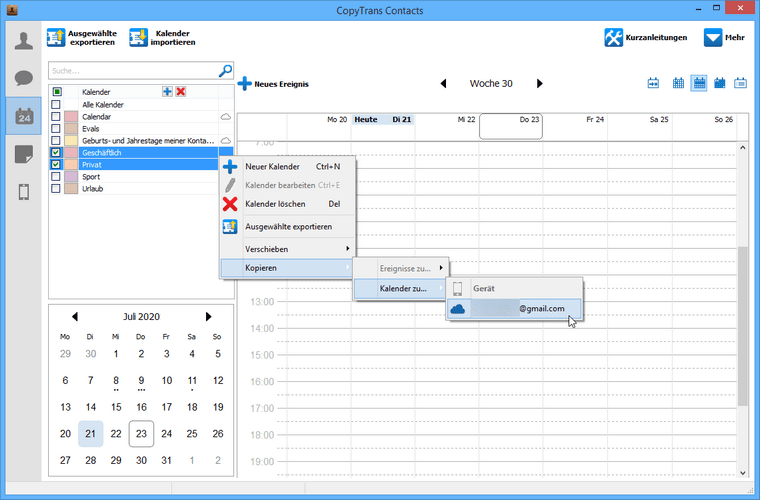Screen dimensions: 760x500
Task: Check the Sport checkbox
Action: click(56, 176)
